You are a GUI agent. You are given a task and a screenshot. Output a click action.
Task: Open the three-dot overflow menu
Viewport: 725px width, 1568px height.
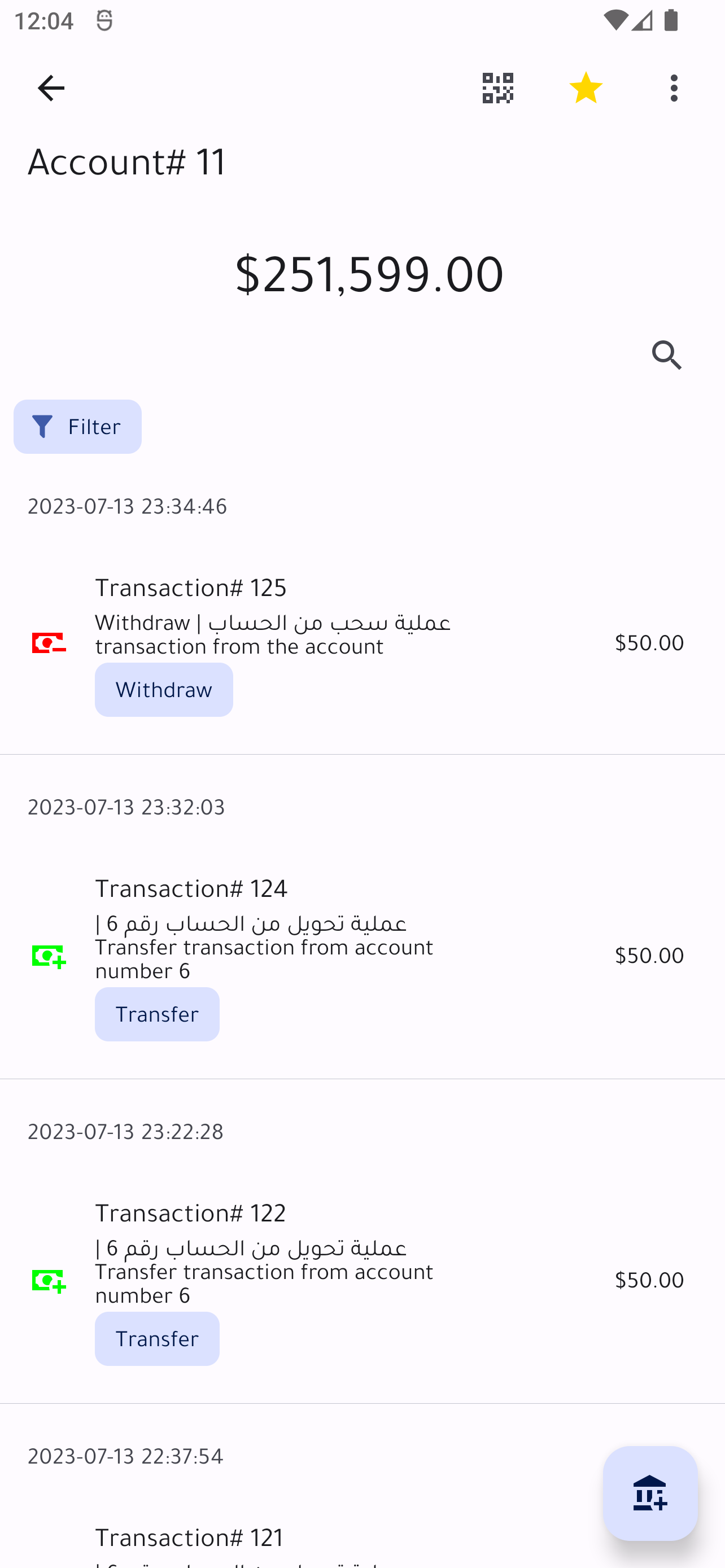tap(674, 88)
